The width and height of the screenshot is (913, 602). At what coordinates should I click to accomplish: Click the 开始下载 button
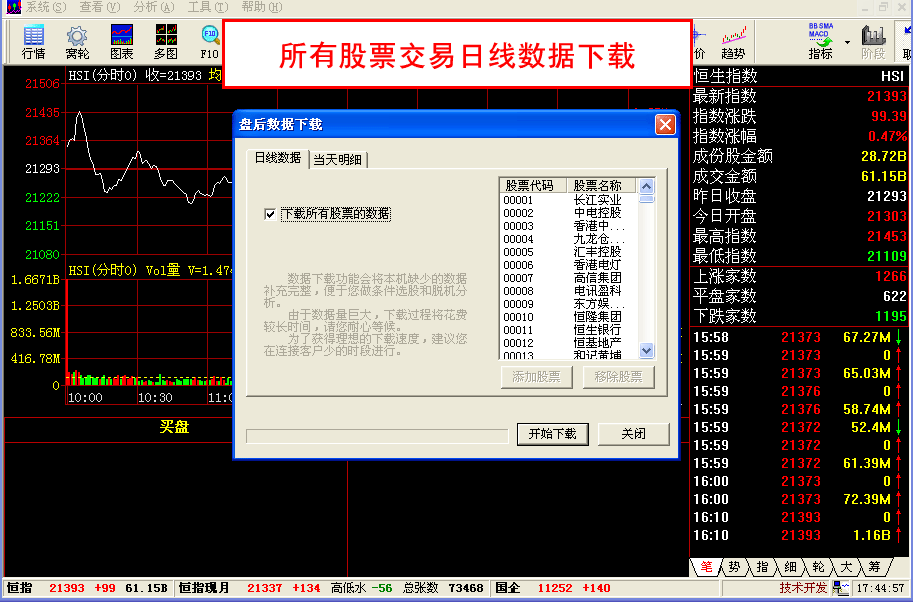click(x=552, y=434)
